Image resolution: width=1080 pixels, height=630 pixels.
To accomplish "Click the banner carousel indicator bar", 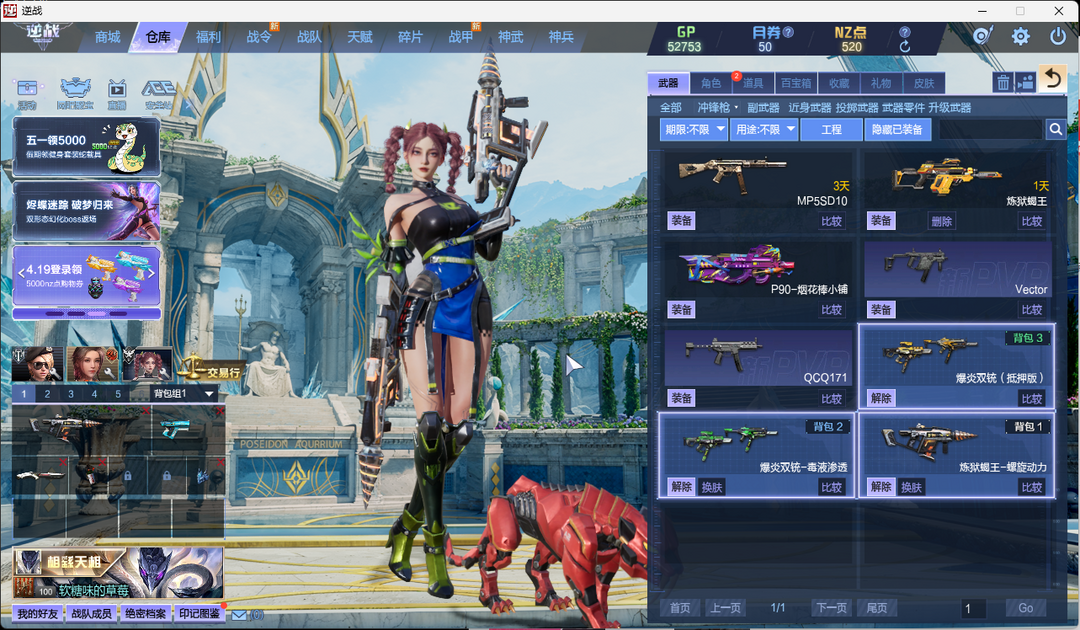I will click(x=87, y=313).
